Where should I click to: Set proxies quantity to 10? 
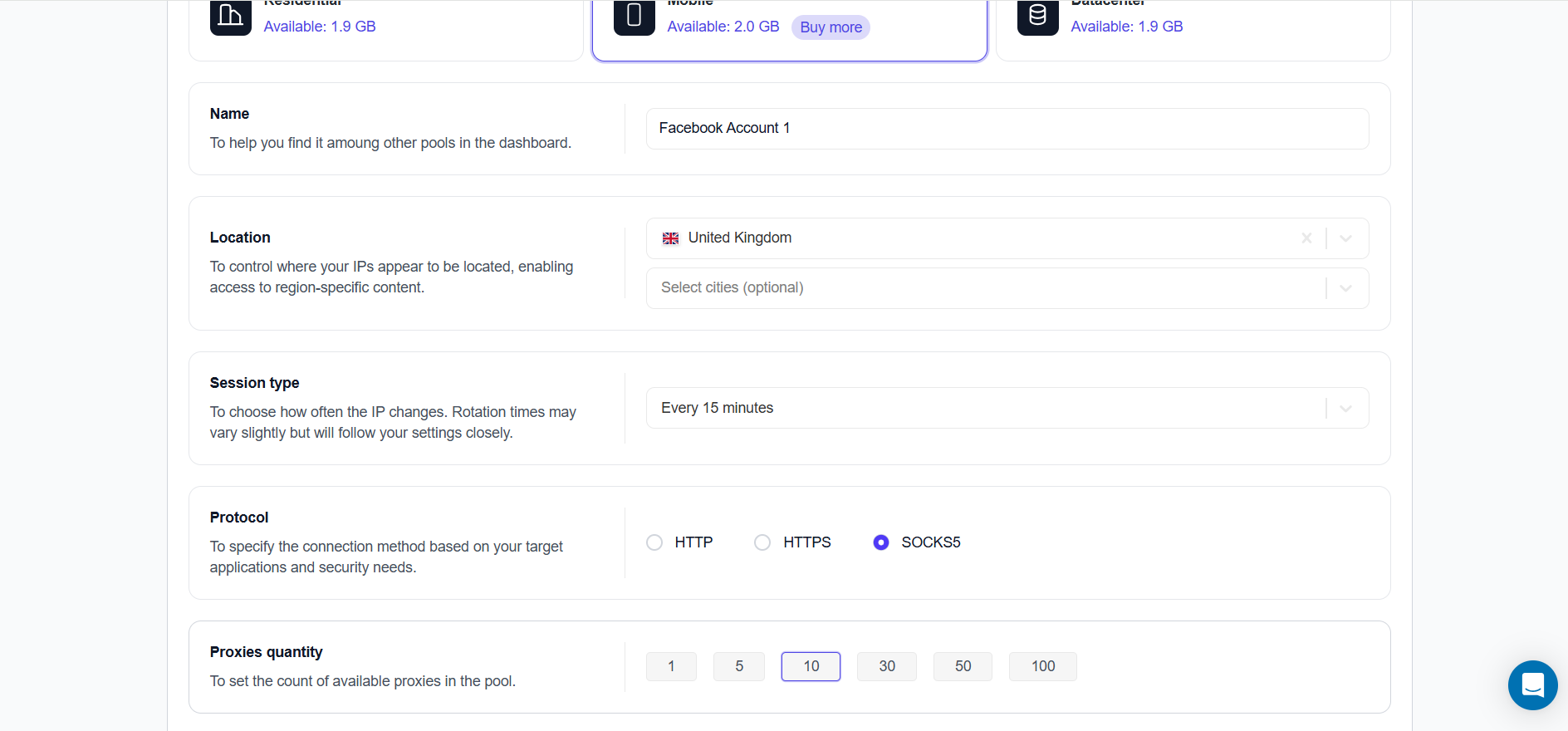click(811, 666)
